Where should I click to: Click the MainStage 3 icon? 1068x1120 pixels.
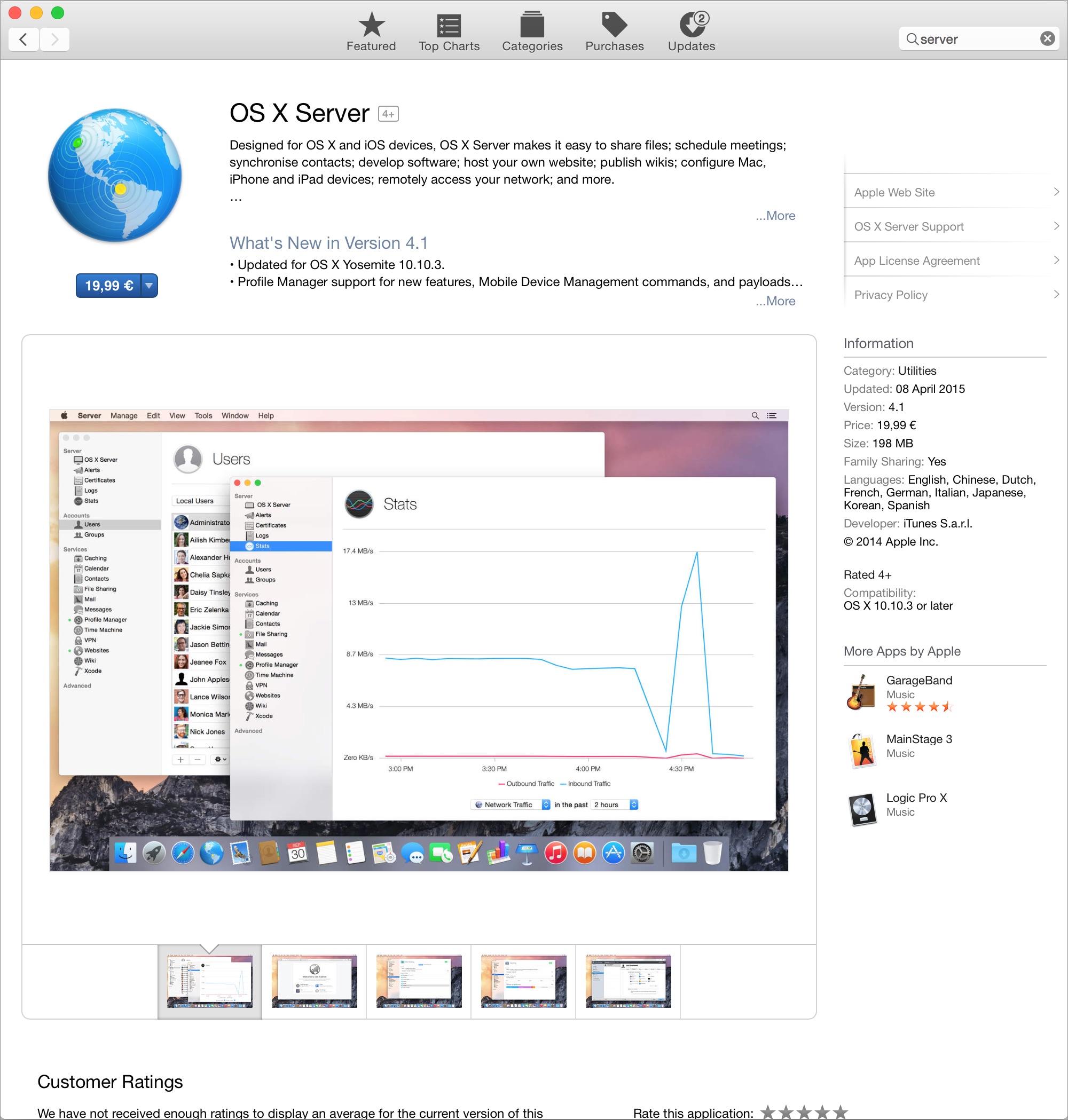[x=862, y=751]
